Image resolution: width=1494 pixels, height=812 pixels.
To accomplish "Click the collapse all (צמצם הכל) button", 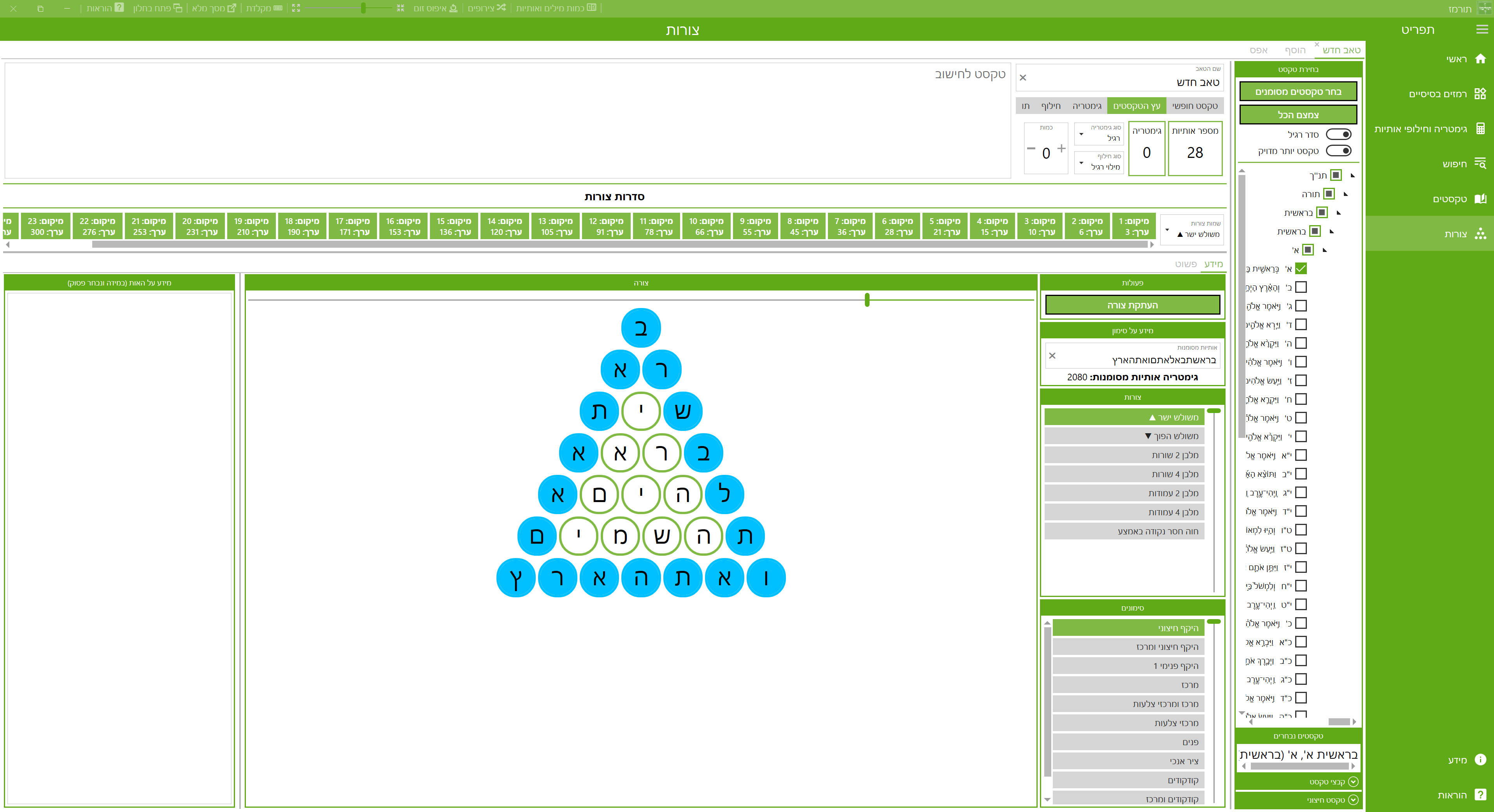I will [x=1298, y=115].
